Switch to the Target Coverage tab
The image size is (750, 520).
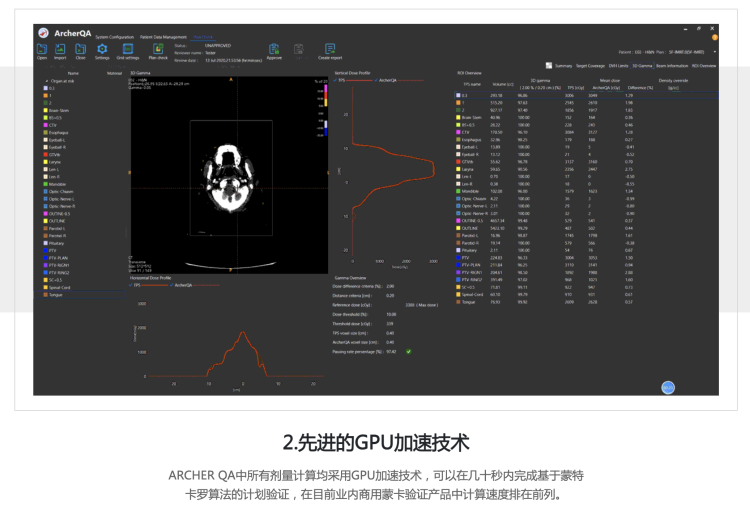click(590, 66)
